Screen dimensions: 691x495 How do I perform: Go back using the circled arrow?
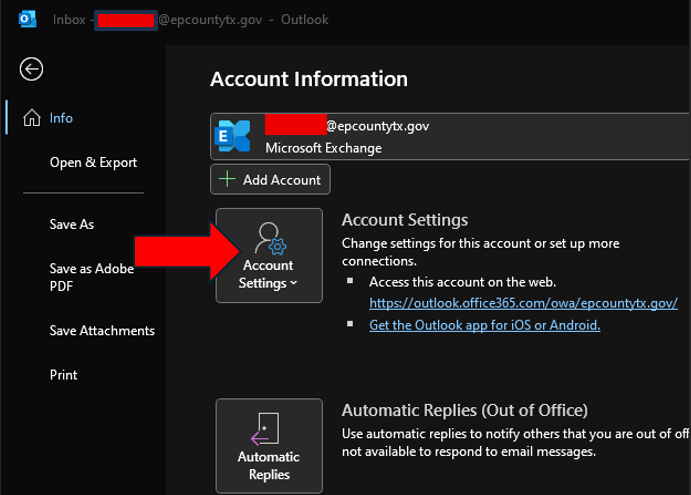(31, 69)
